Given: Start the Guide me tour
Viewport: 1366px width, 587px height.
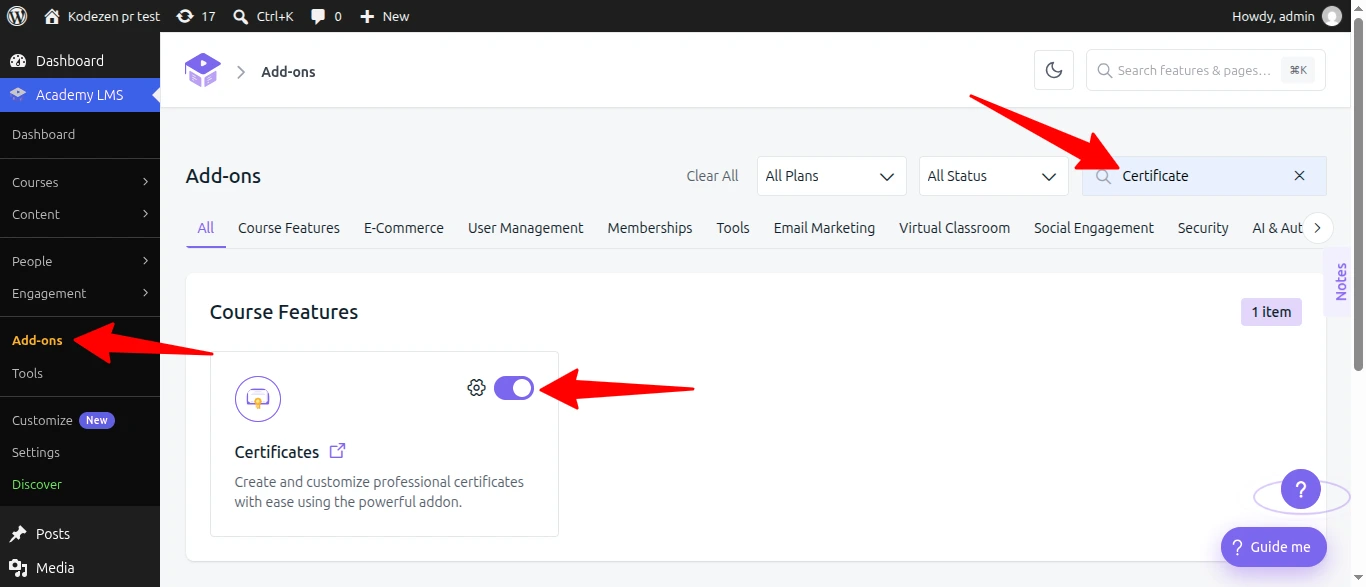Looking at the screenshot, I should (x=1274, y=547).
